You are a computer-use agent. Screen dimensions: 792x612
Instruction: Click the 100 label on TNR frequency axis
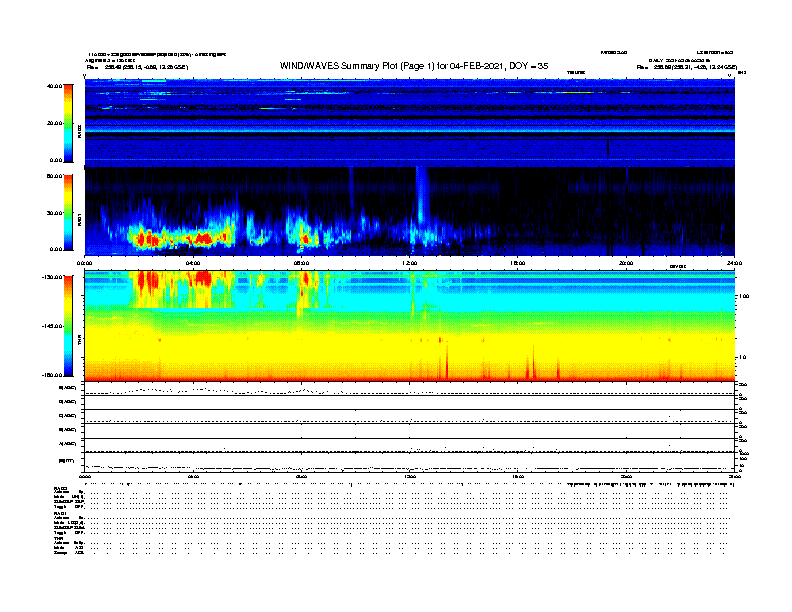744,296
